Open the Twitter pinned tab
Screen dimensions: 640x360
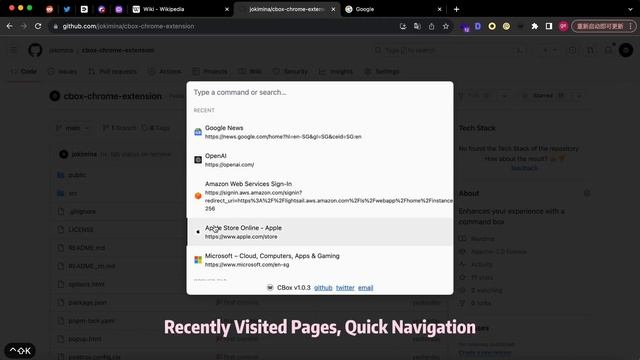[67, 9]
